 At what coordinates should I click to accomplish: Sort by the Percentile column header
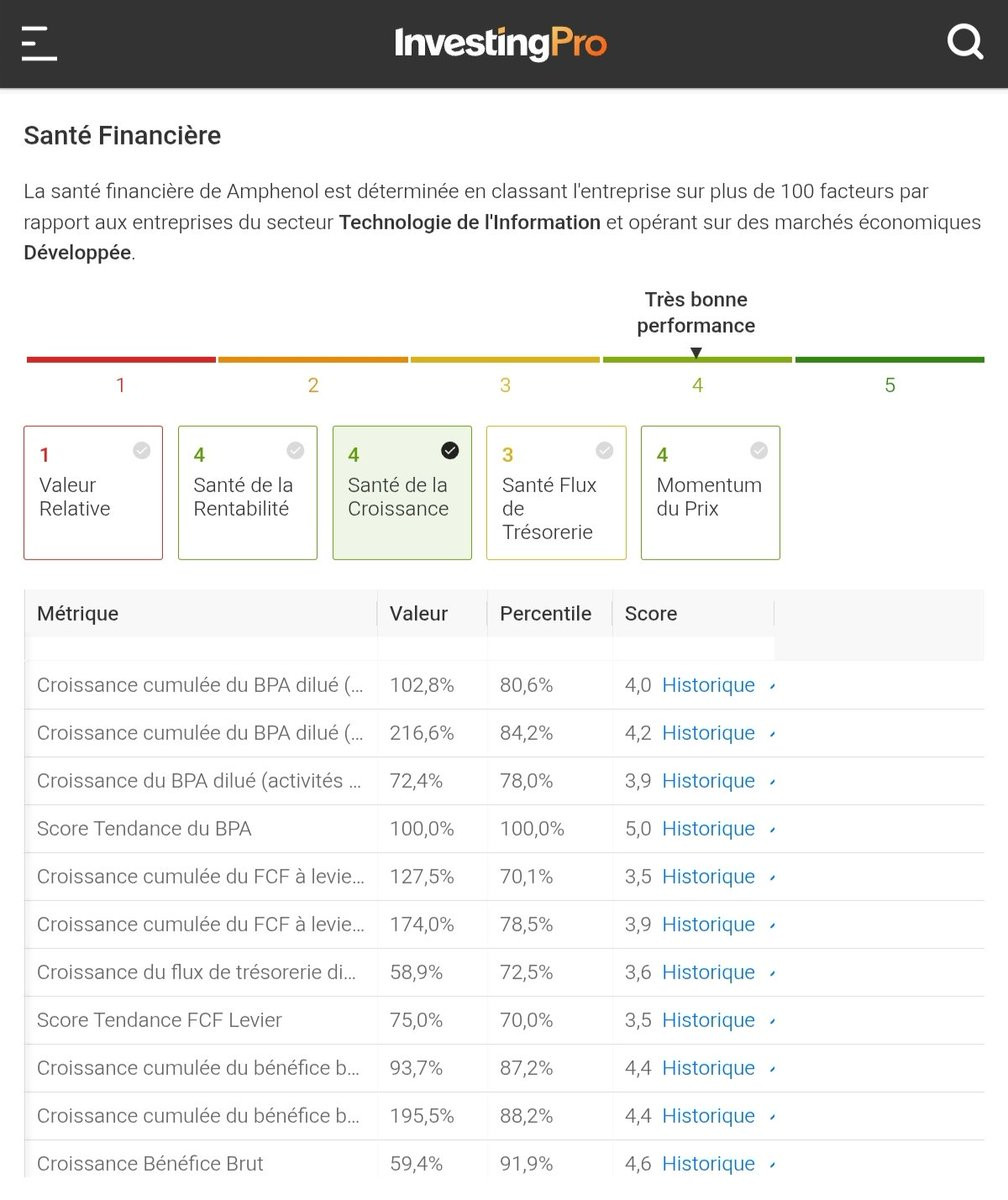(x=545, y=614)
